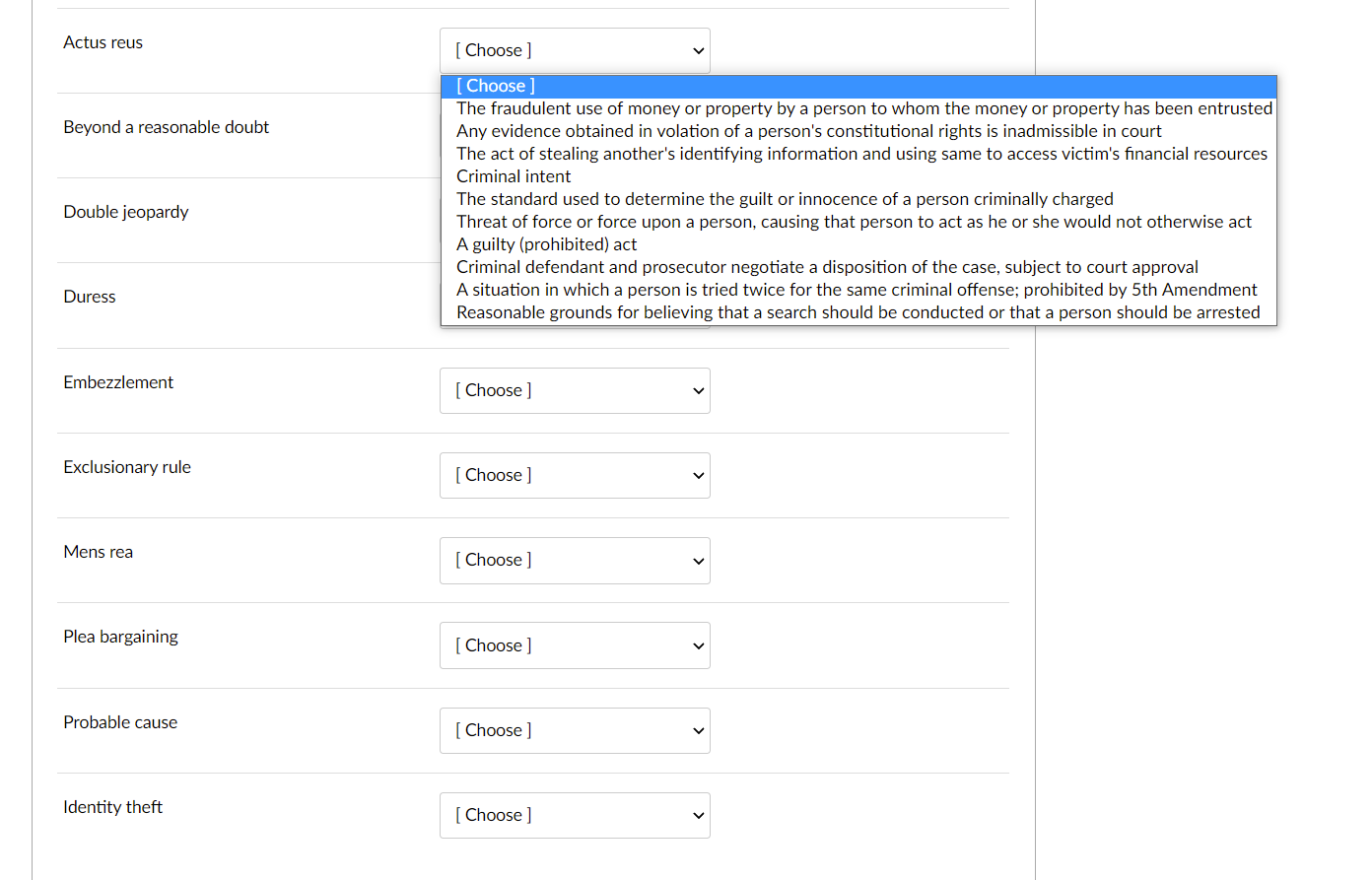Open the Embezzlement answer dropdown
The width and height of the screenshot is (1372, 880).
[575, 390]
